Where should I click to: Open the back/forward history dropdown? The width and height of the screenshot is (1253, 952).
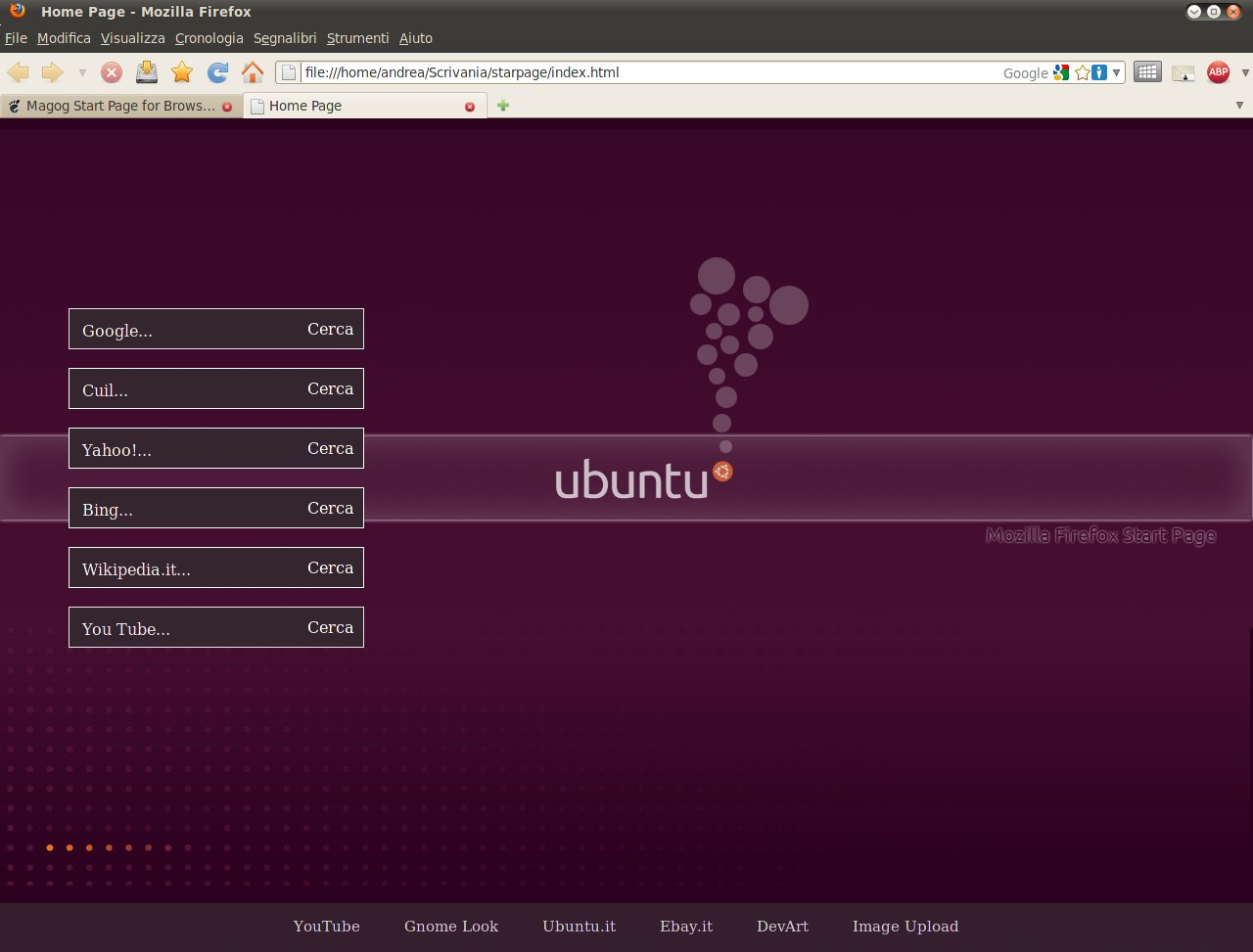click(x=82, y=72)
